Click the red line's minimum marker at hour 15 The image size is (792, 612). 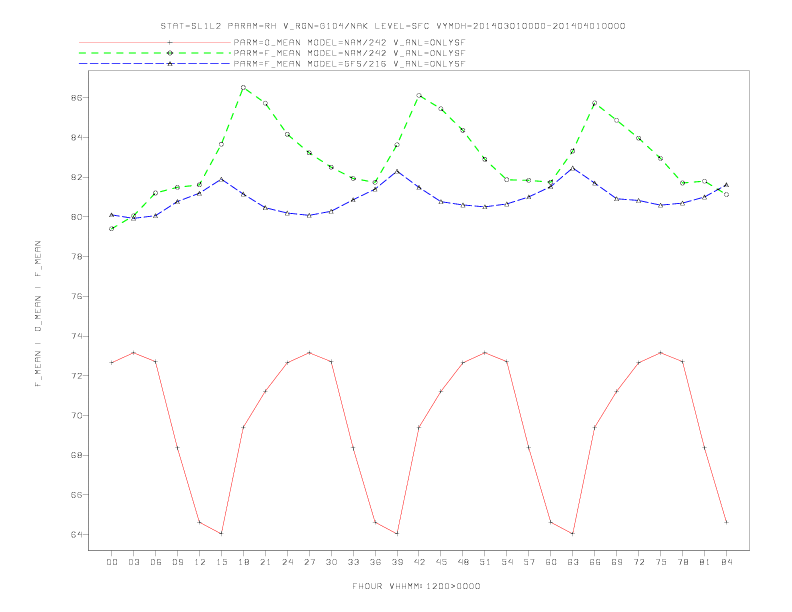coord(221,533)
